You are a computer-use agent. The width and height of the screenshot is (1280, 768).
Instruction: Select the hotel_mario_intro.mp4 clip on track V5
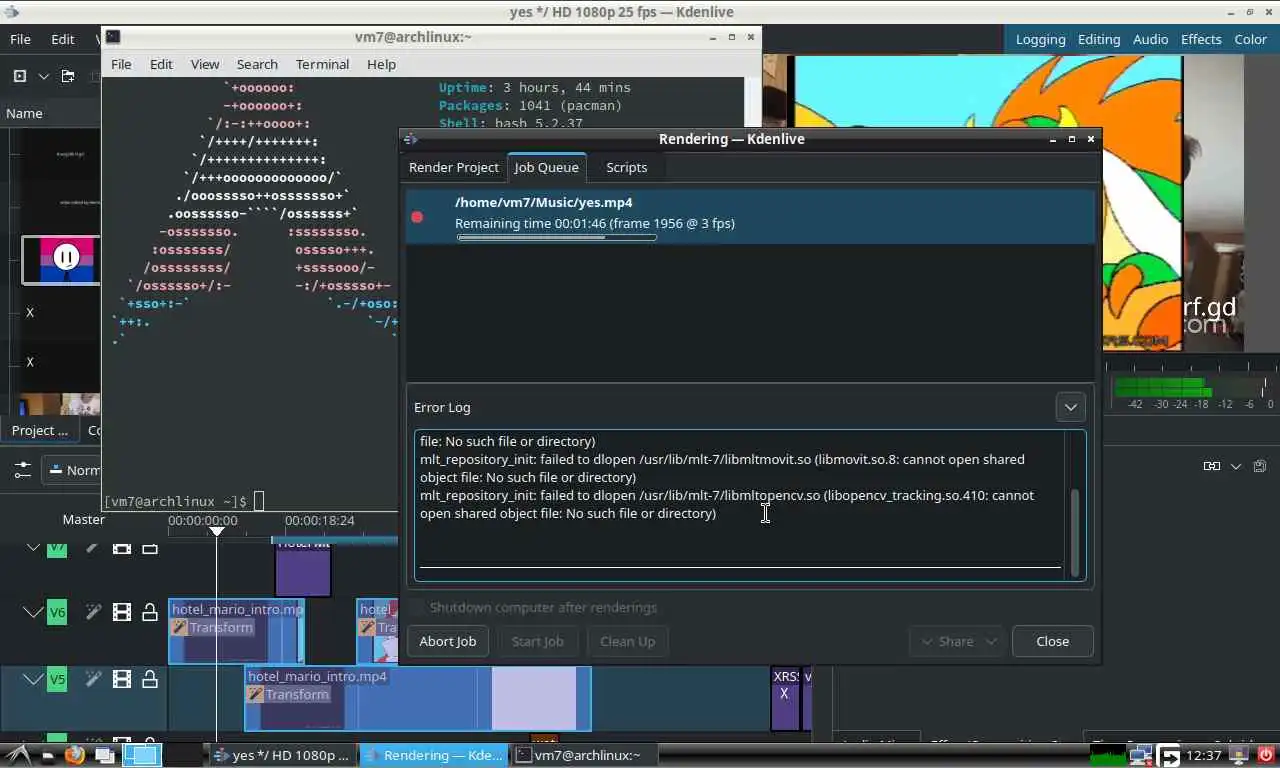coord(418,698)
